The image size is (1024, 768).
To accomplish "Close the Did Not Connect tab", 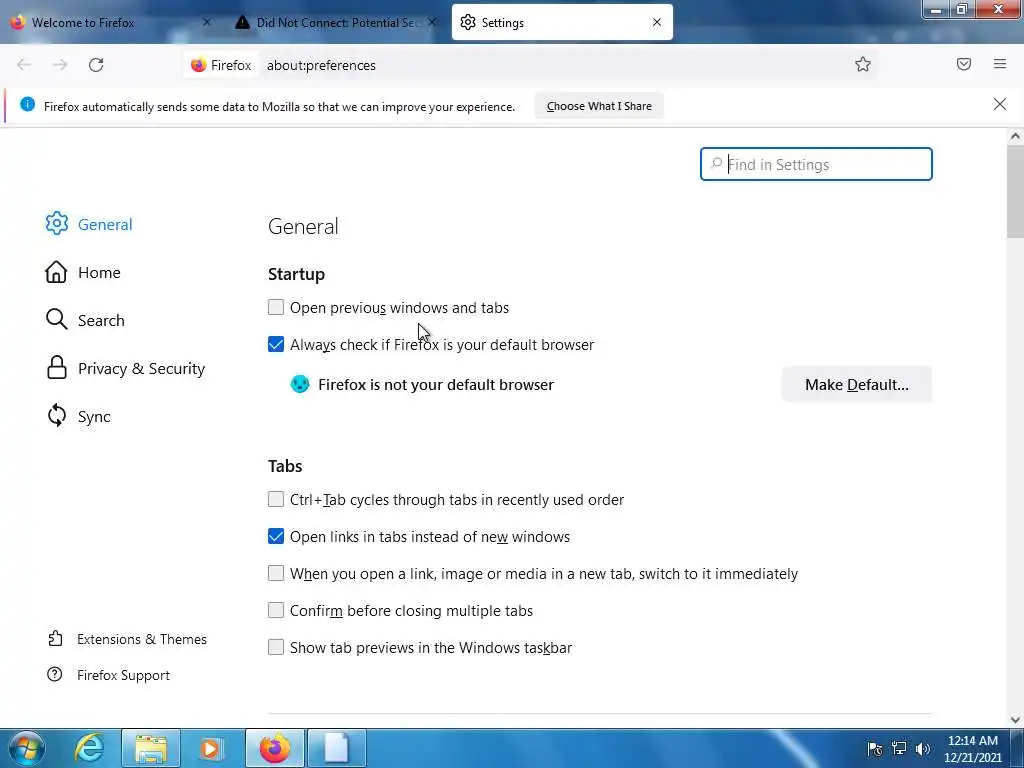I will pyautogui.click(x=432, y=22).
